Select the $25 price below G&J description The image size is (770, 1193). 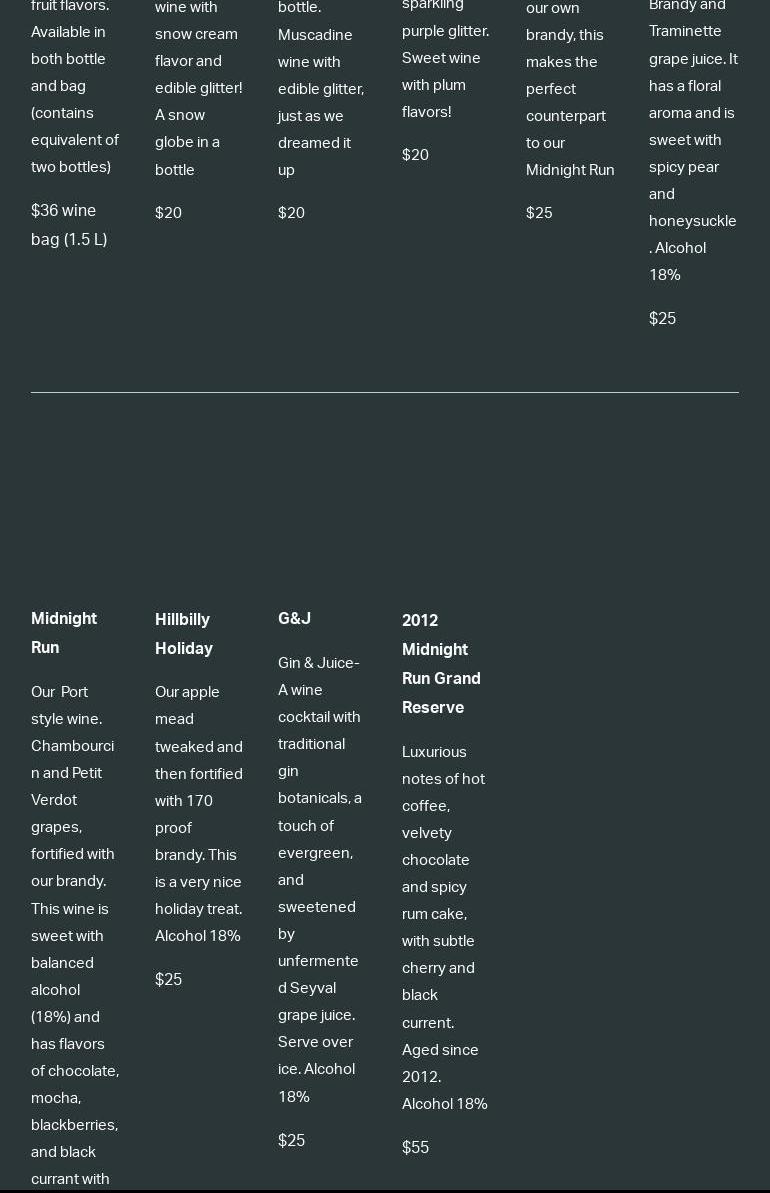tap(291, 1141)
